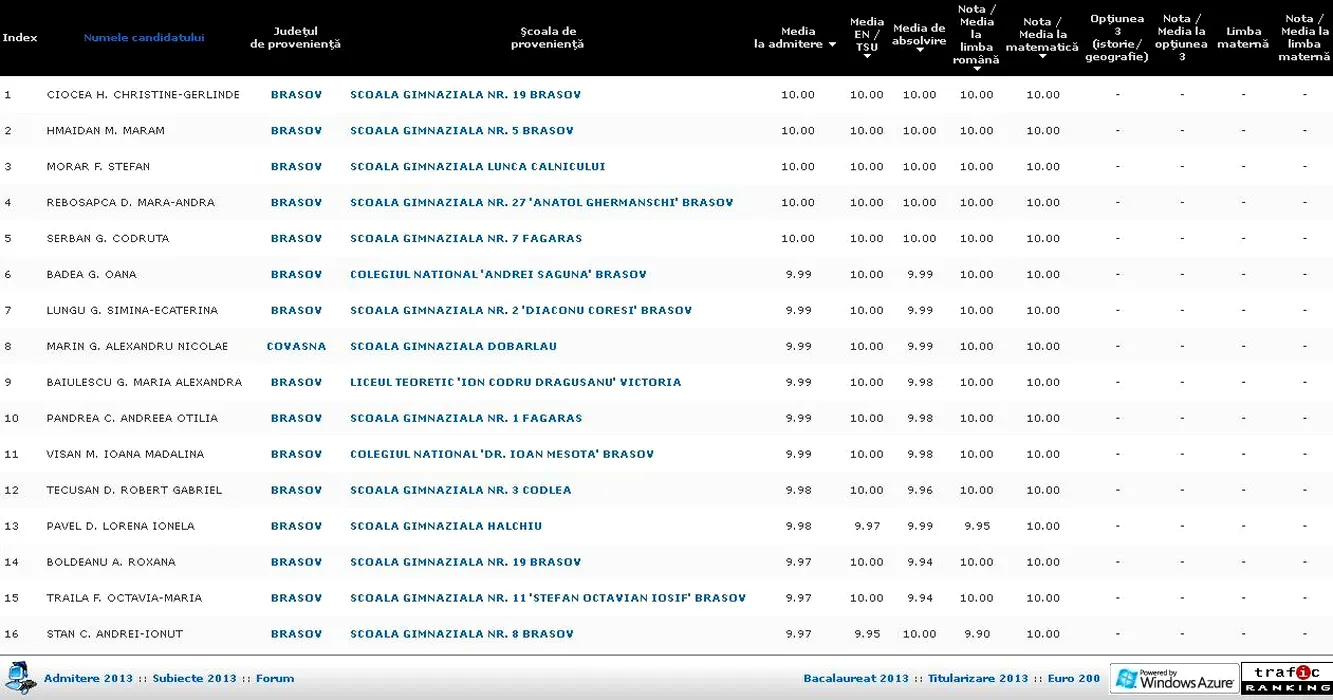
Task: Open COLEGIUL NATIONAL 'ANDREI SAGUNA' BRASOV
Action: point(498,275)
